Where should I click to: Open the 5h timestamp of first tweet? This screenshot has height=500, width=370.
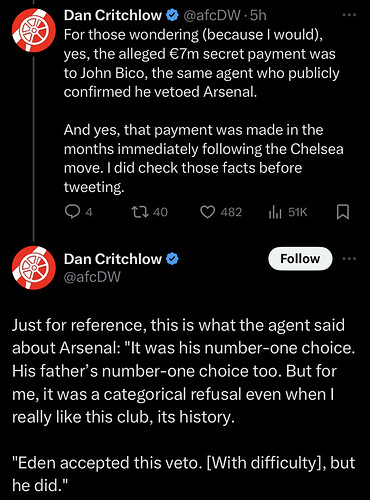point(258,15)
